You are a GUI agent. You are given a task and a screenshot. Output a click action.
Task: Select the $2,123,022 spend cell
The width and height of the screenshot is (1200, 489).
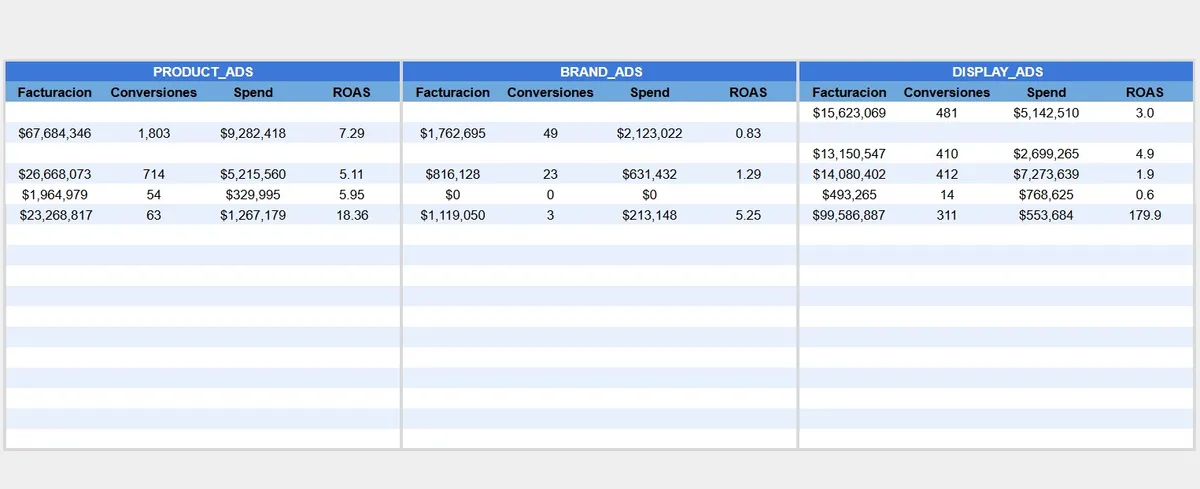tap(650, 133)
